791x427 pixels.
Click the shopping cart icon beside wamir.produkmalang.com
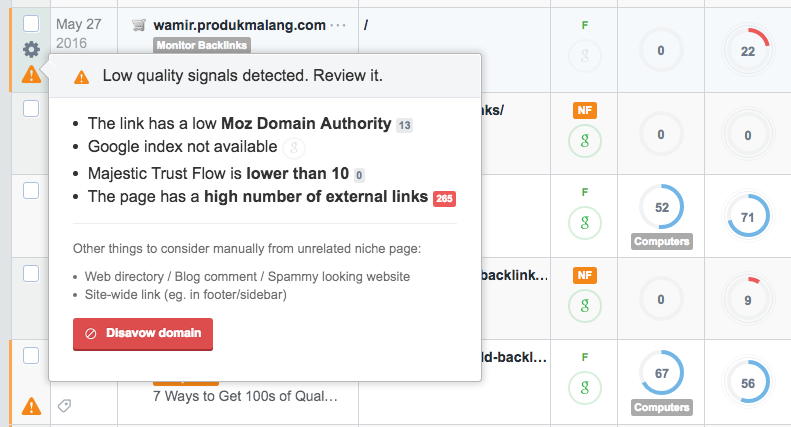click(x=139, y=25)
